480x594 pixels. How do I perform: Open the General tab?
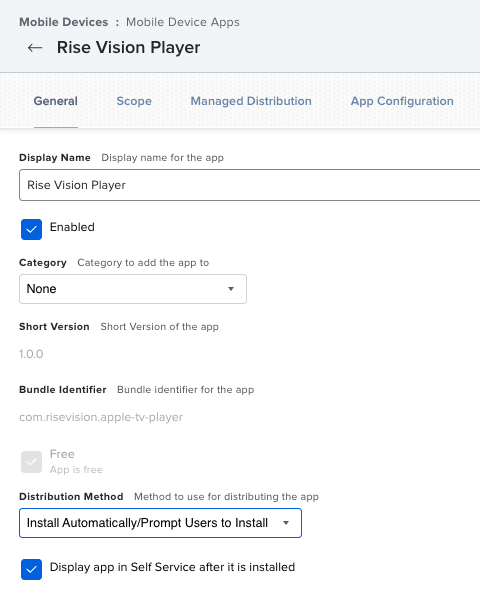coord(56,101)
